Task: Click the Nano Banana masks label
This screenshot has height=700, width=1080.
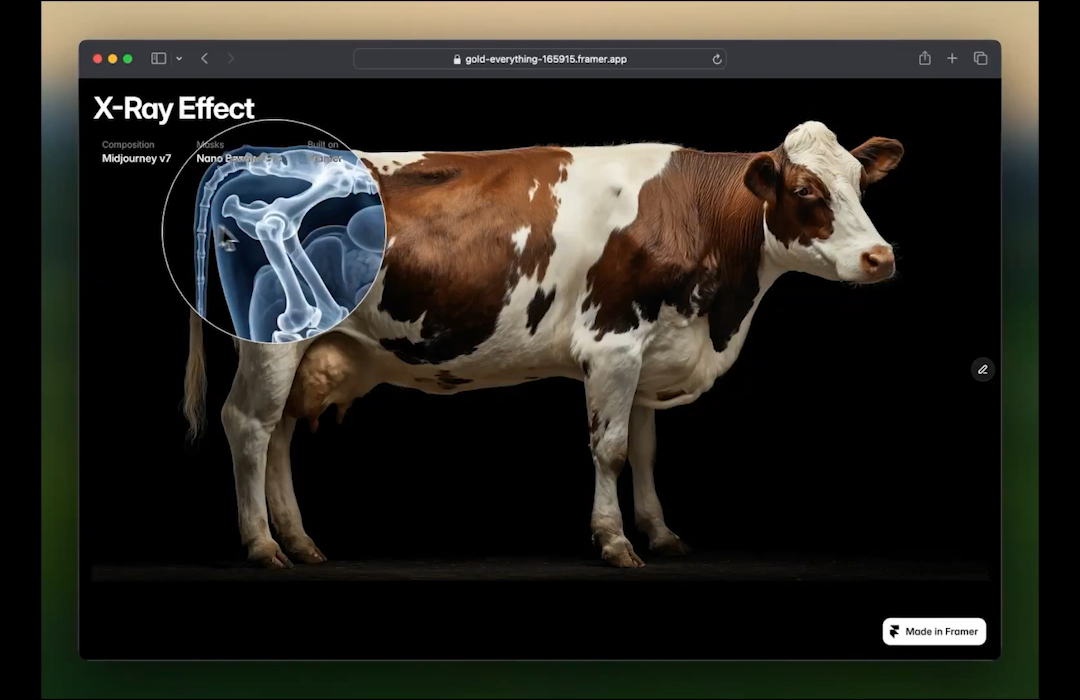Action: 232,158
